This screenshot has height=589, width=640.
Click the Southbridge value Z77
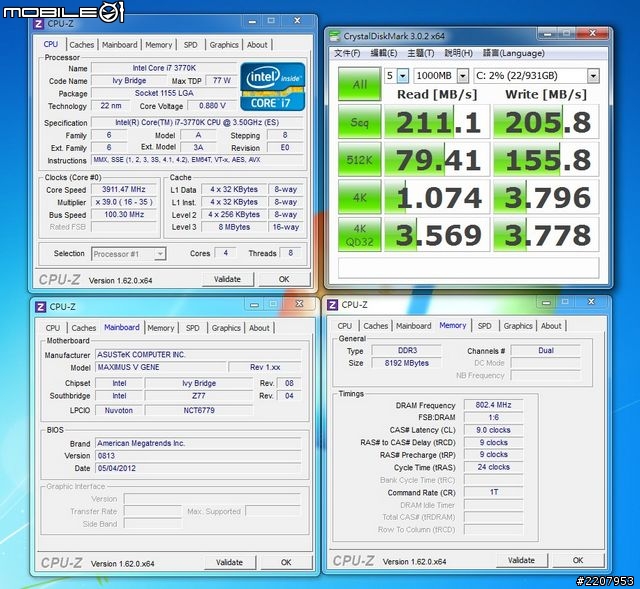[199, 396]
